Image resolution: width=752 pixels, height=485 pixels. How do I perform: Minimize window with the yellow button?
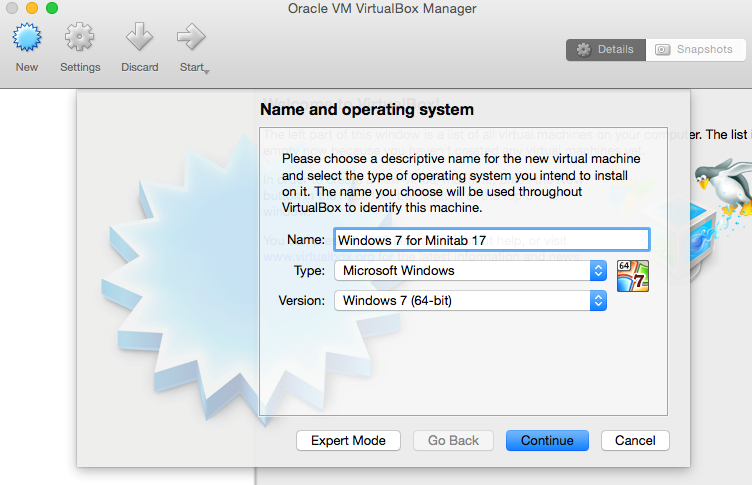32,9
